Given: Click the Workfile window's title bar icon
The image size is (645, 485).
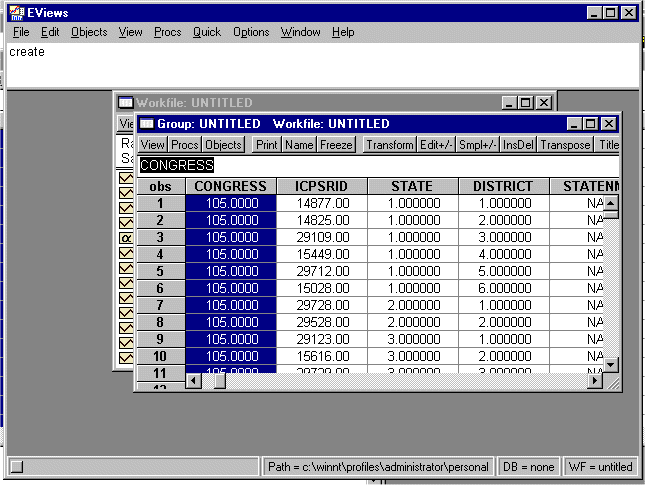Looking at the screenshot, I should point(126,102).
